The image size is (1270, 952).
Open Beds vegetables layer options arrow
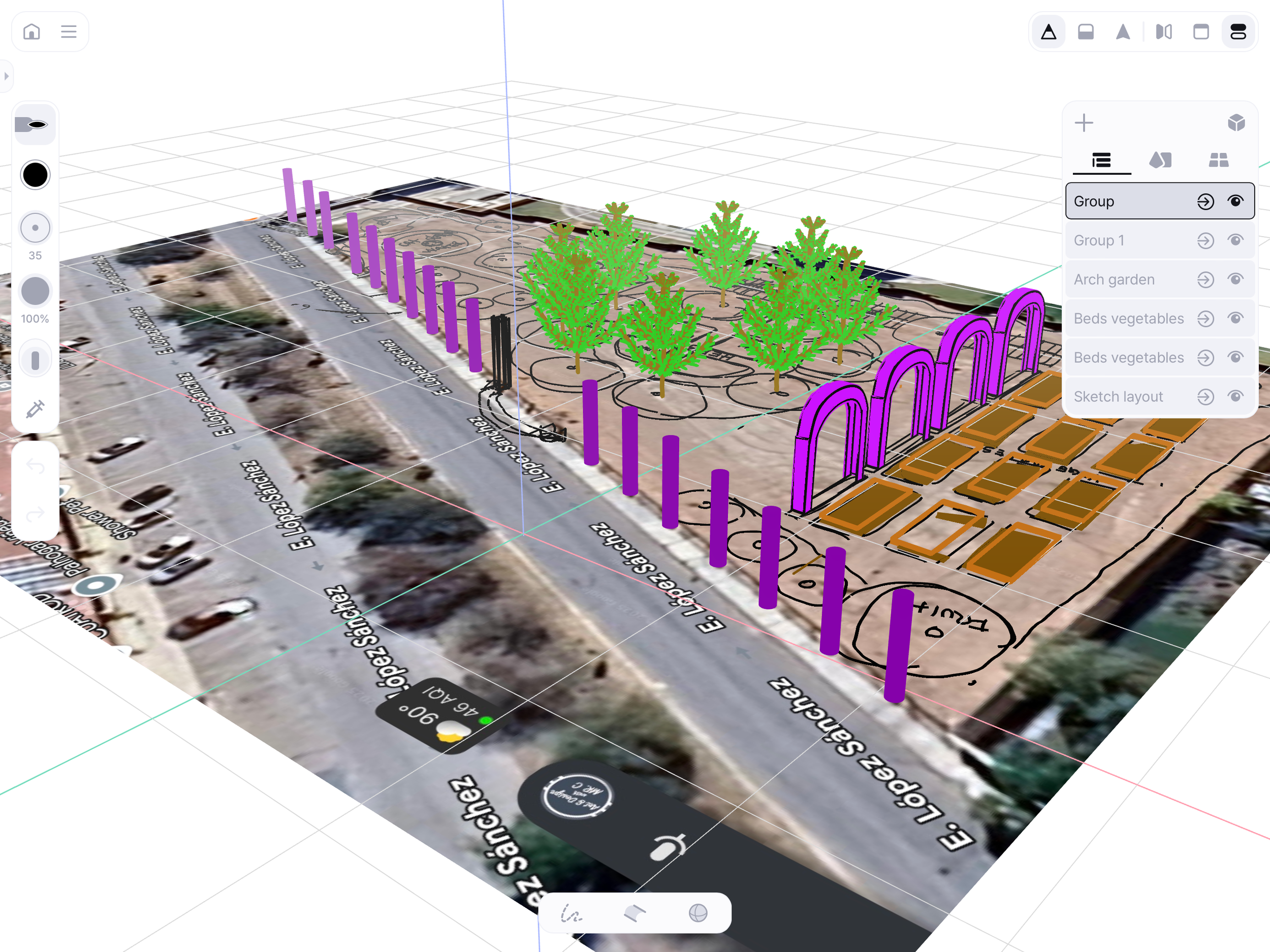tap(1205, 319)
